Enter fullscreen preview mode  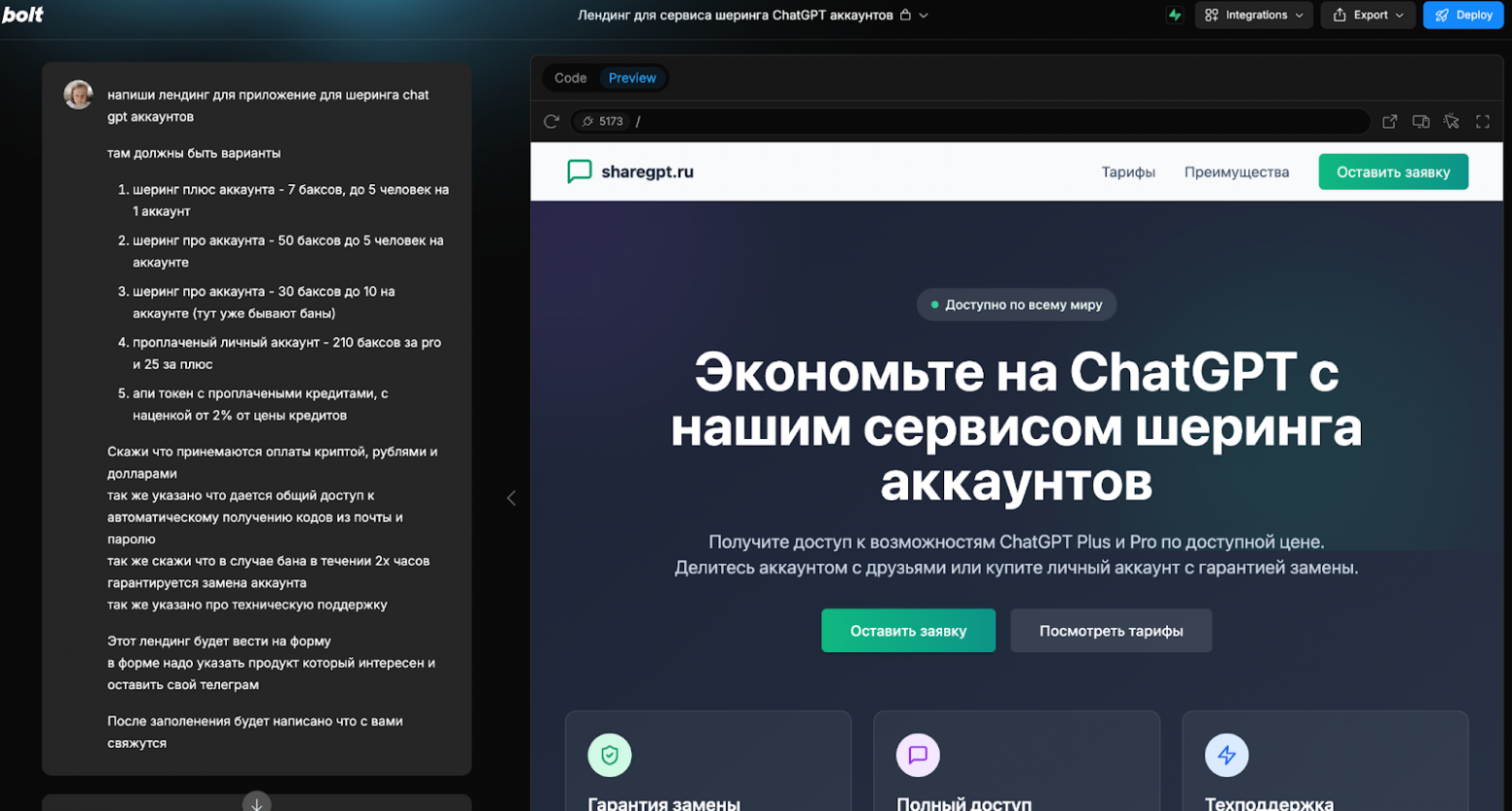click(x=1484, y=121)
